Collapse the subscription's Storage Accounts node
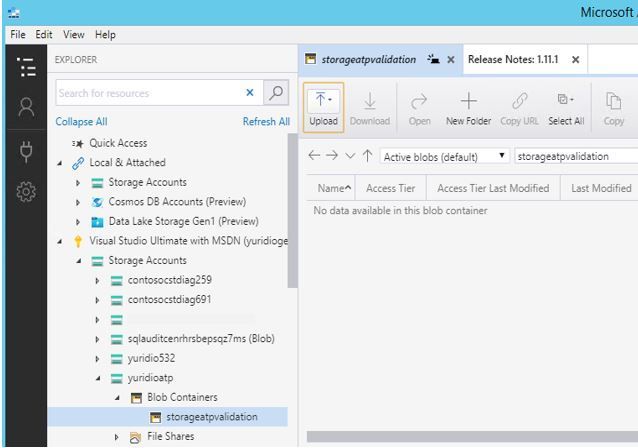This screenshot has width=638, height=448. click(79, 261)
